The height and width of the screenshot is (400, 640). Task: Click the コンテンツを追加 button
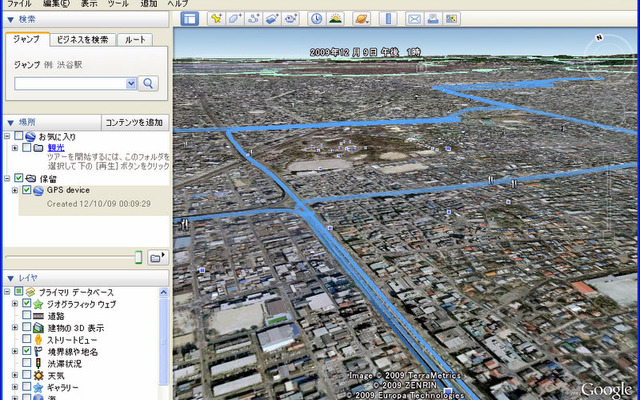coord(134,122)
